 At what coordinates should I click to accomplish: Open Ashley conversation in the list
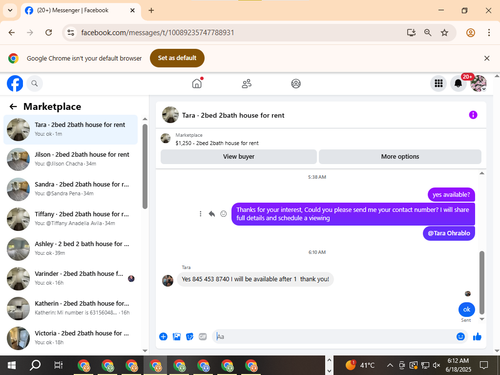pyautogui.click(x=70, y=249)
